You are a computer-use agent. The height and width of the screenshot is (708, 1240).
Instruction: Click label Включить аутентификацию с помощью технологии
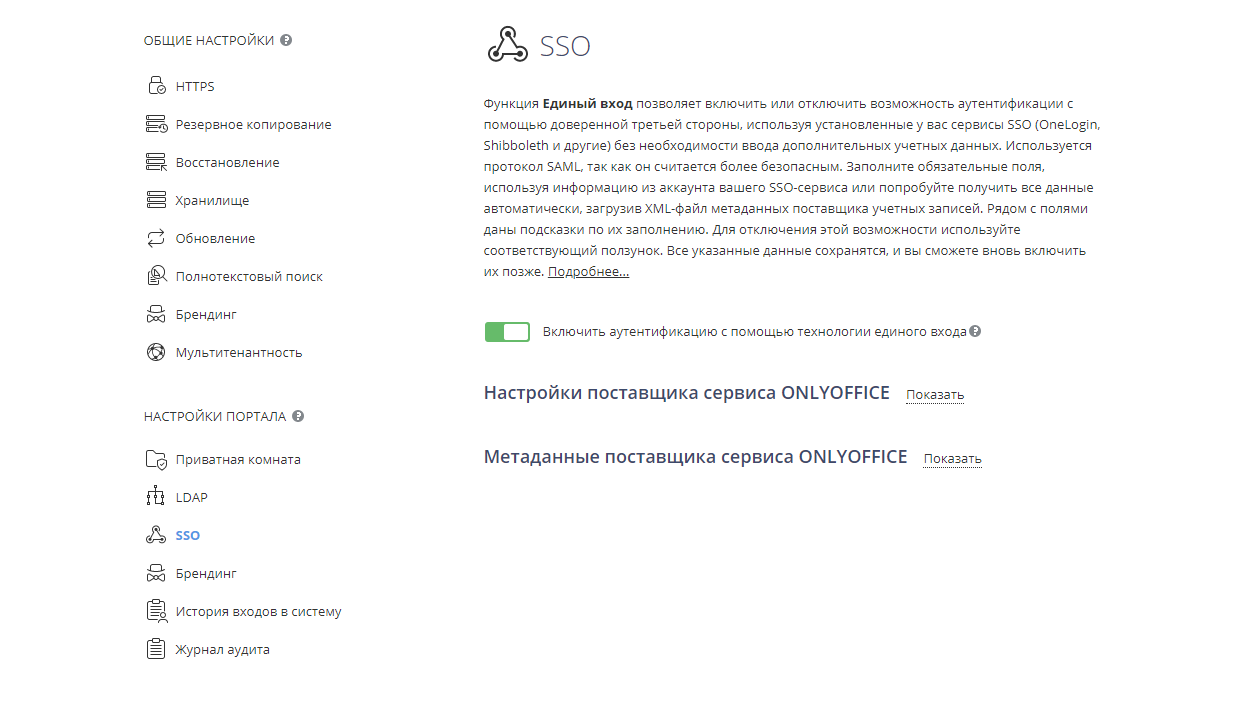pyautogui.click(x=755, y=331)
